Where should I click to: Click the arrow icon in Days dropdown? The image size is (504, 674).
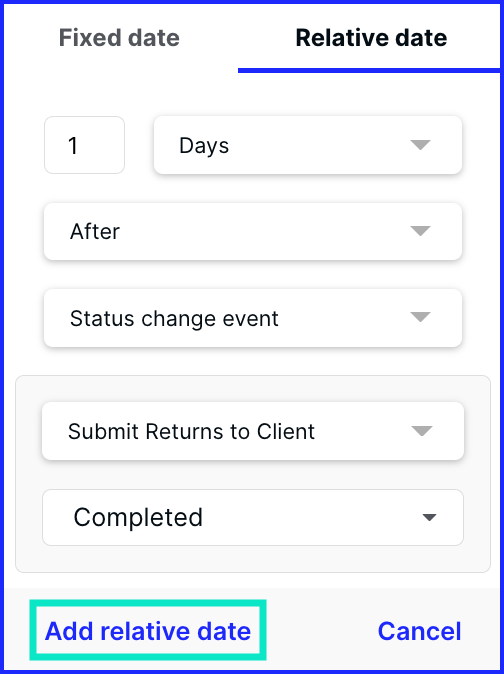420,145
